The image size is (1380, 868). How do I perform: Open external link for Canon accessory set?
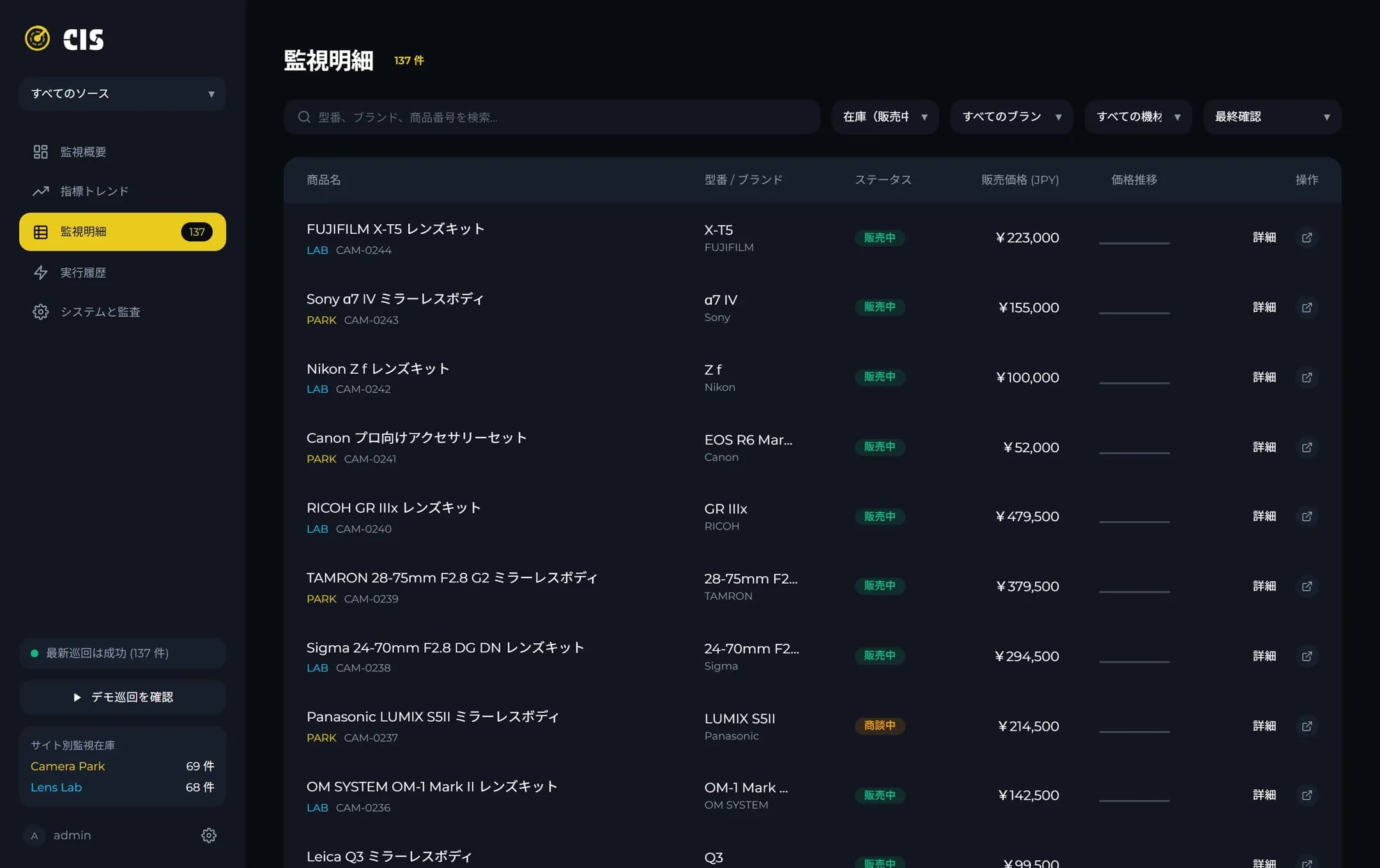(1307, 447)
